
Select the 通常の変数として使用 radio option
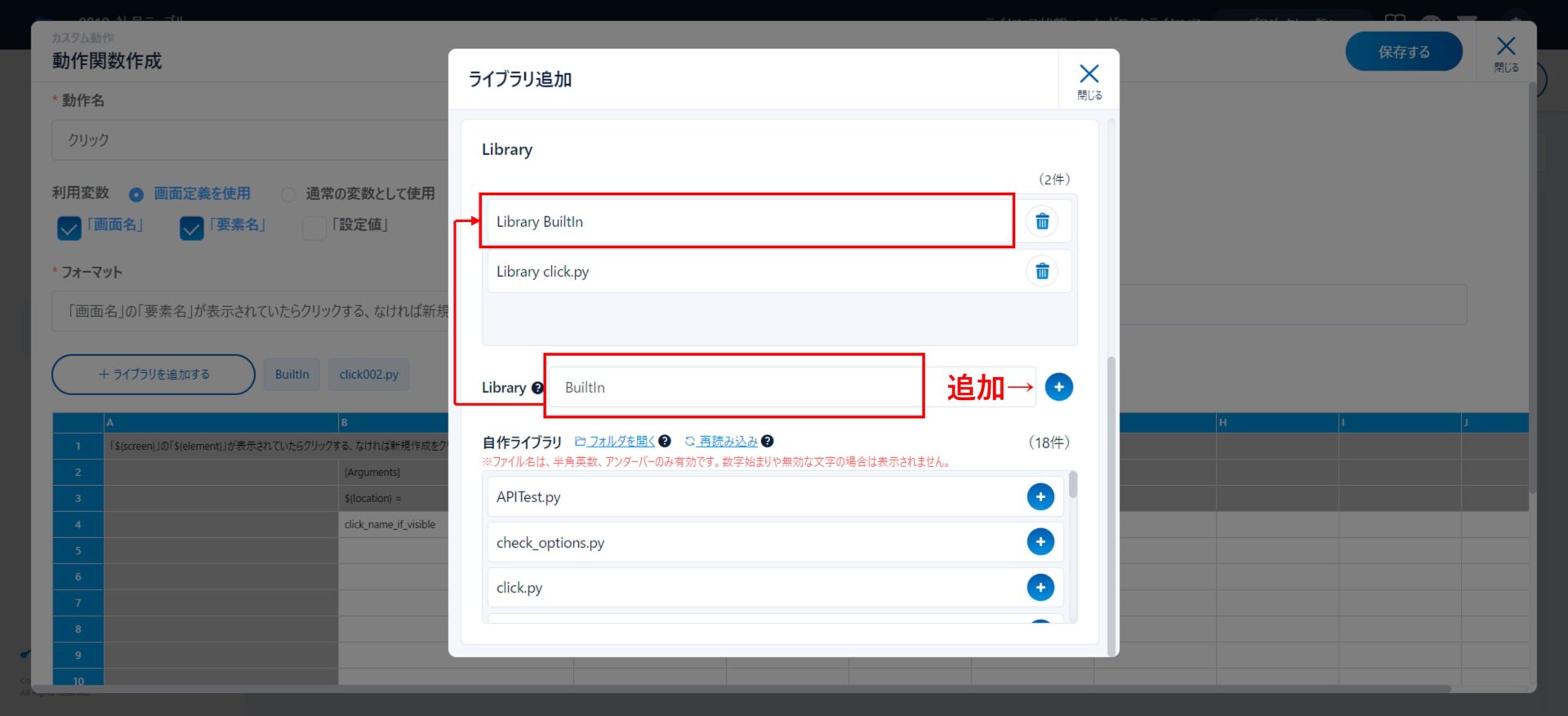click(x=288, y=194)
